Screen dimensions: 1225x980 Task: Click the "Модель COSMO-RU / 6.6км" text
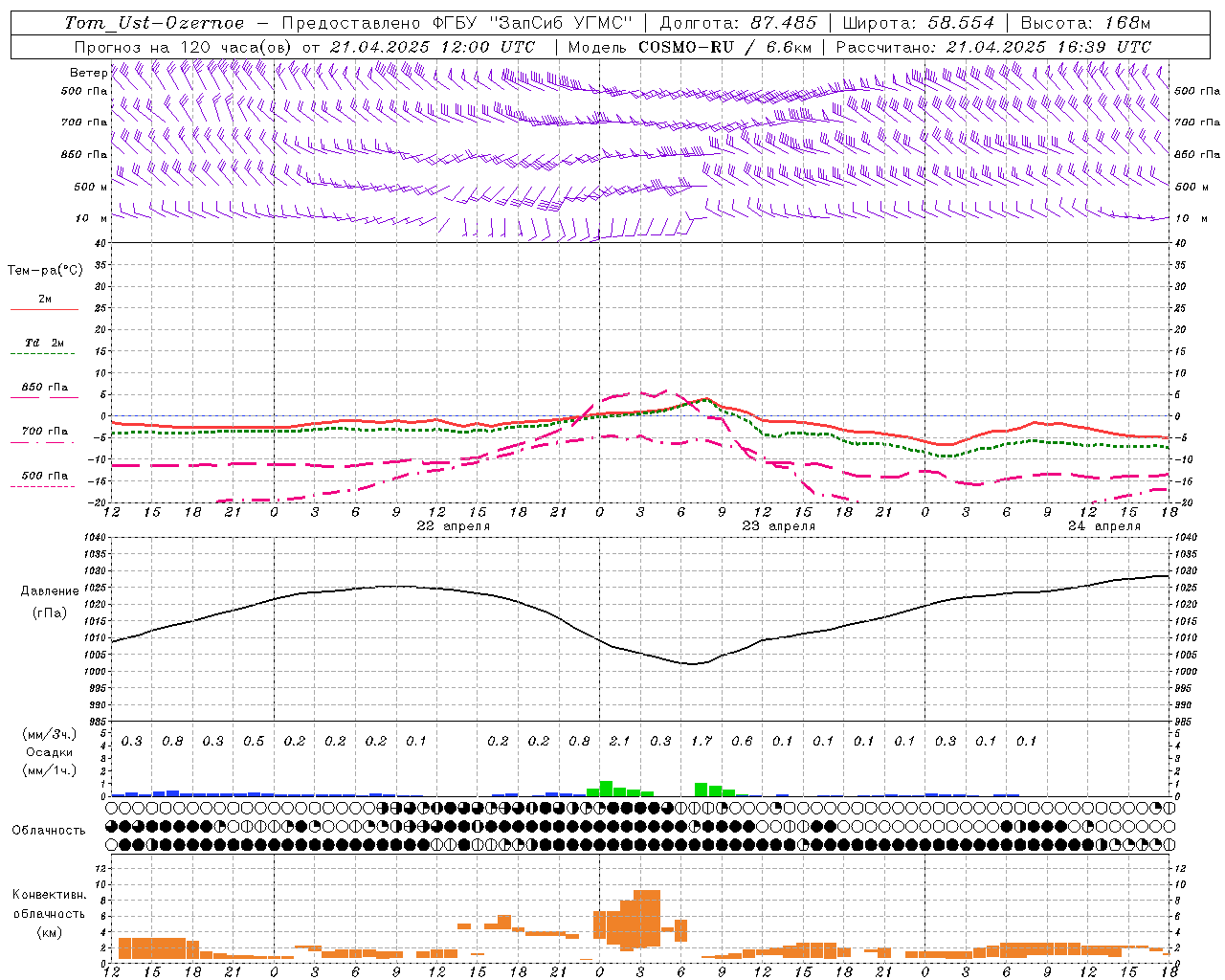click(690, 46)
